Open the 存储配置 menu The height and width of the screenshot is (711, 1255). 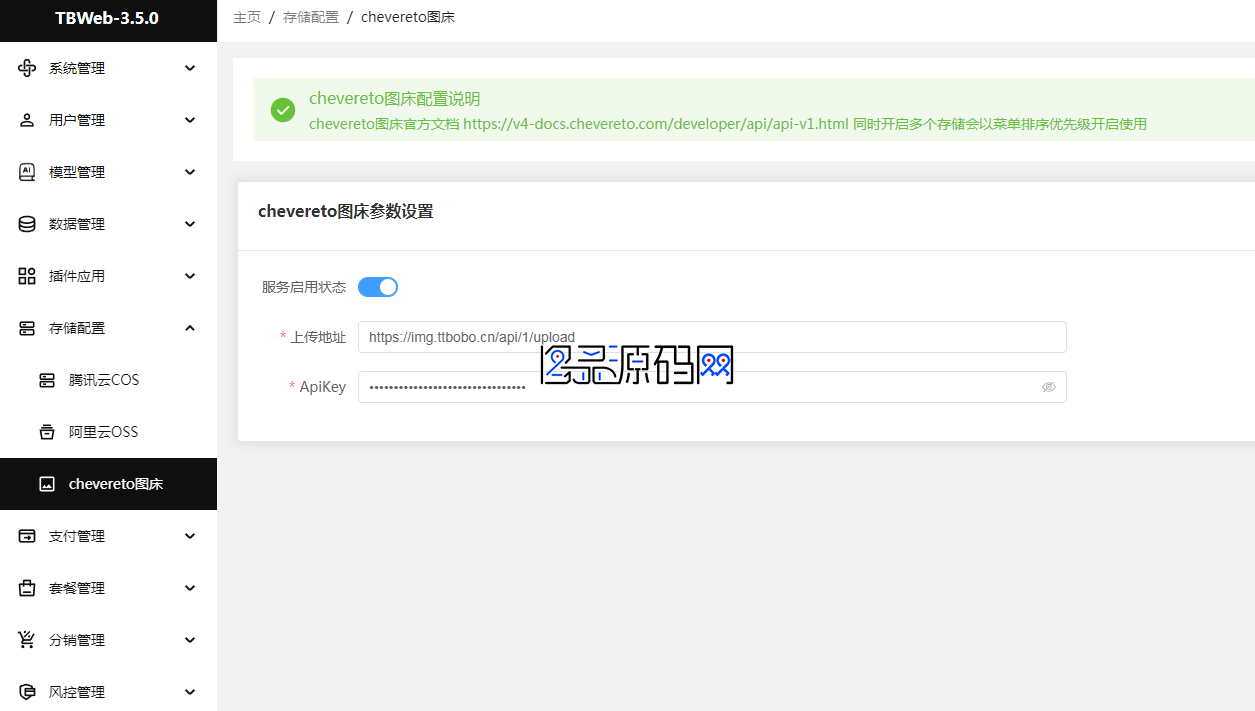pos(108,328)
